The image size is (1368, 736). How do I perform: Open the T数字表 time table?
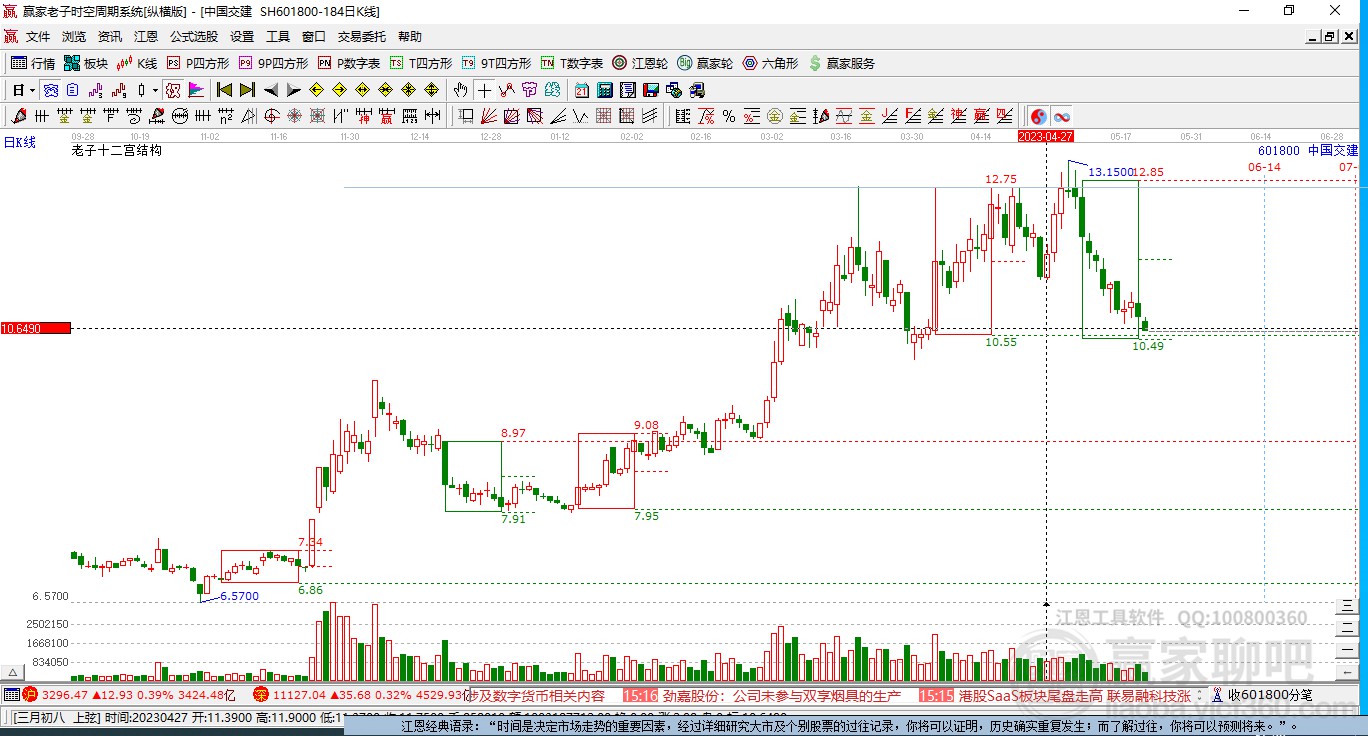point(572,63)
